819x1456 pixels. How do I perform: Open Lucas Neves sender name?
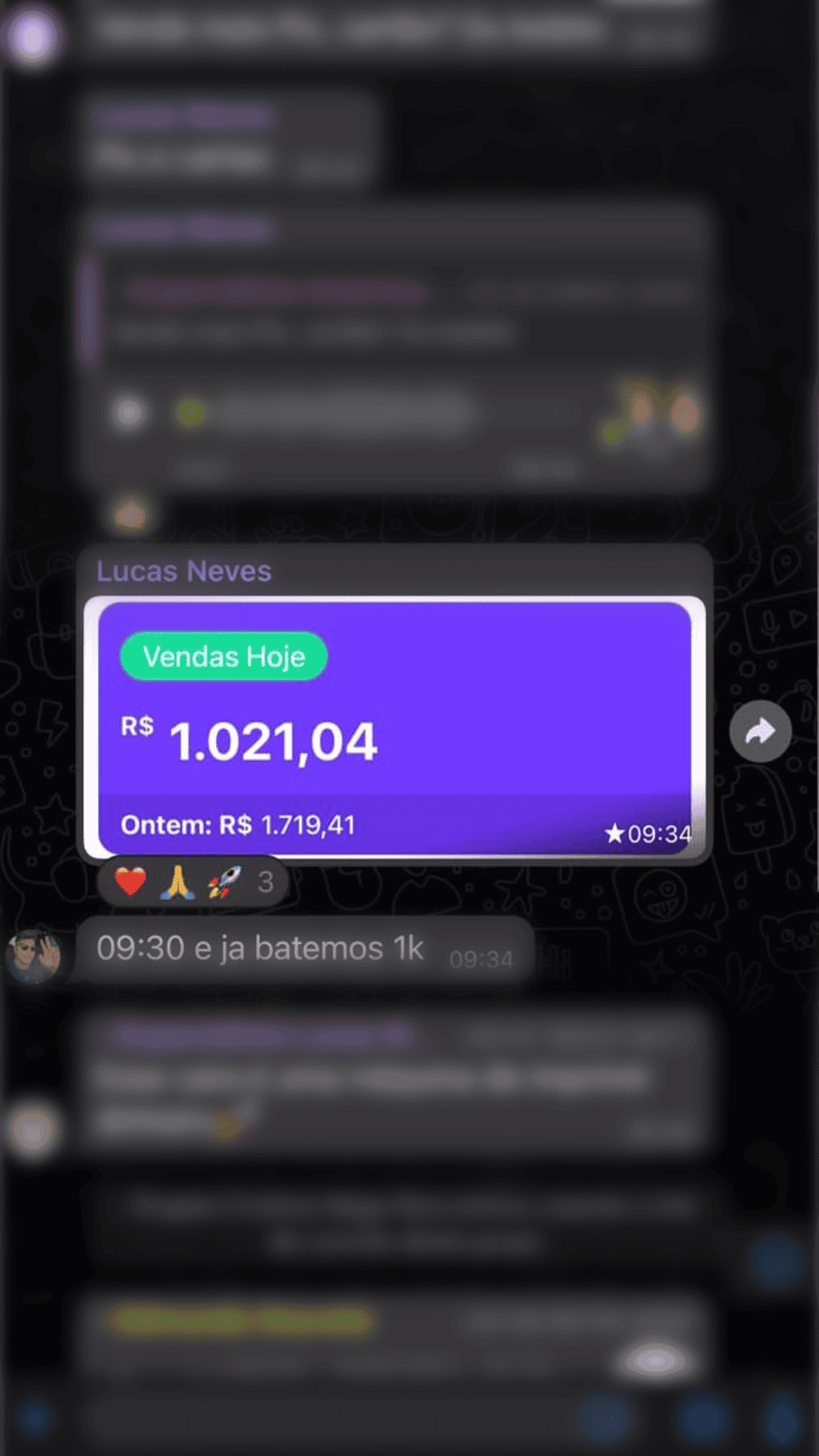tap(184, 571)
